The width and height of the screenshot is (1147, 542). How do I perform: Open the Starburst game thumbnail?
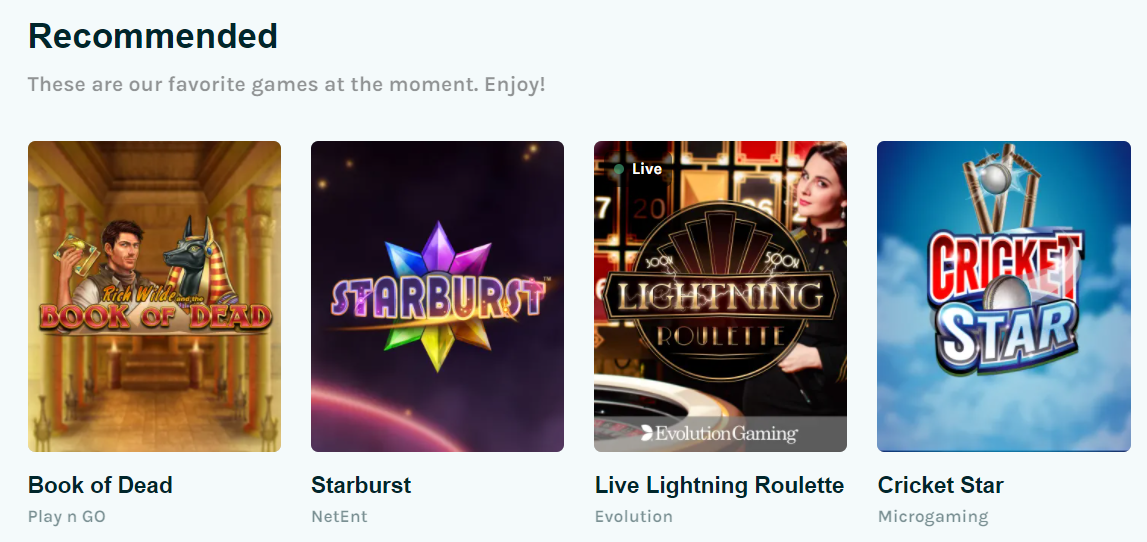click(x=437, y=296)
